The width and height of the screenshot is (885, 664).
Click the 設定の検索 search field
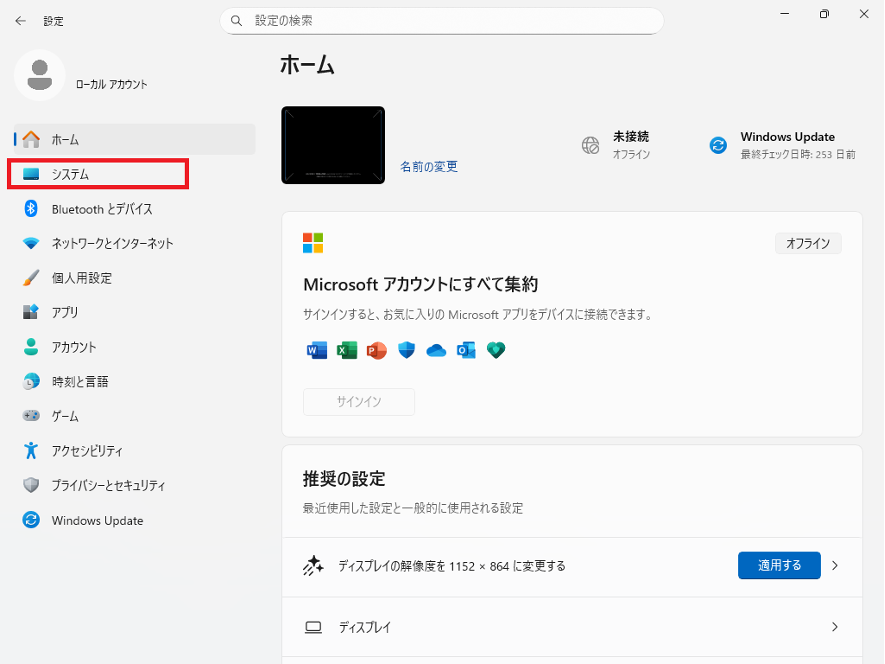pyautogui.click(x=442, y=21)
